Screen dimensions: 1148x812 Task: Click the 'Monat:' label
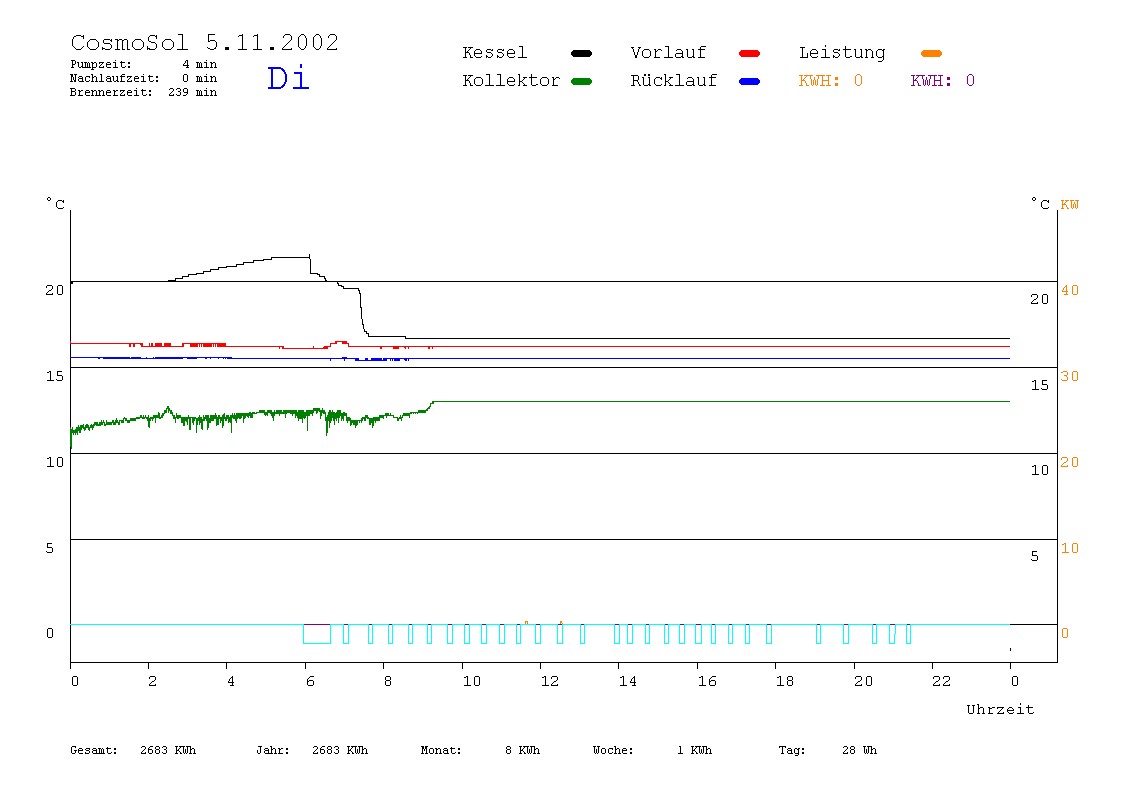click(441, 750)
